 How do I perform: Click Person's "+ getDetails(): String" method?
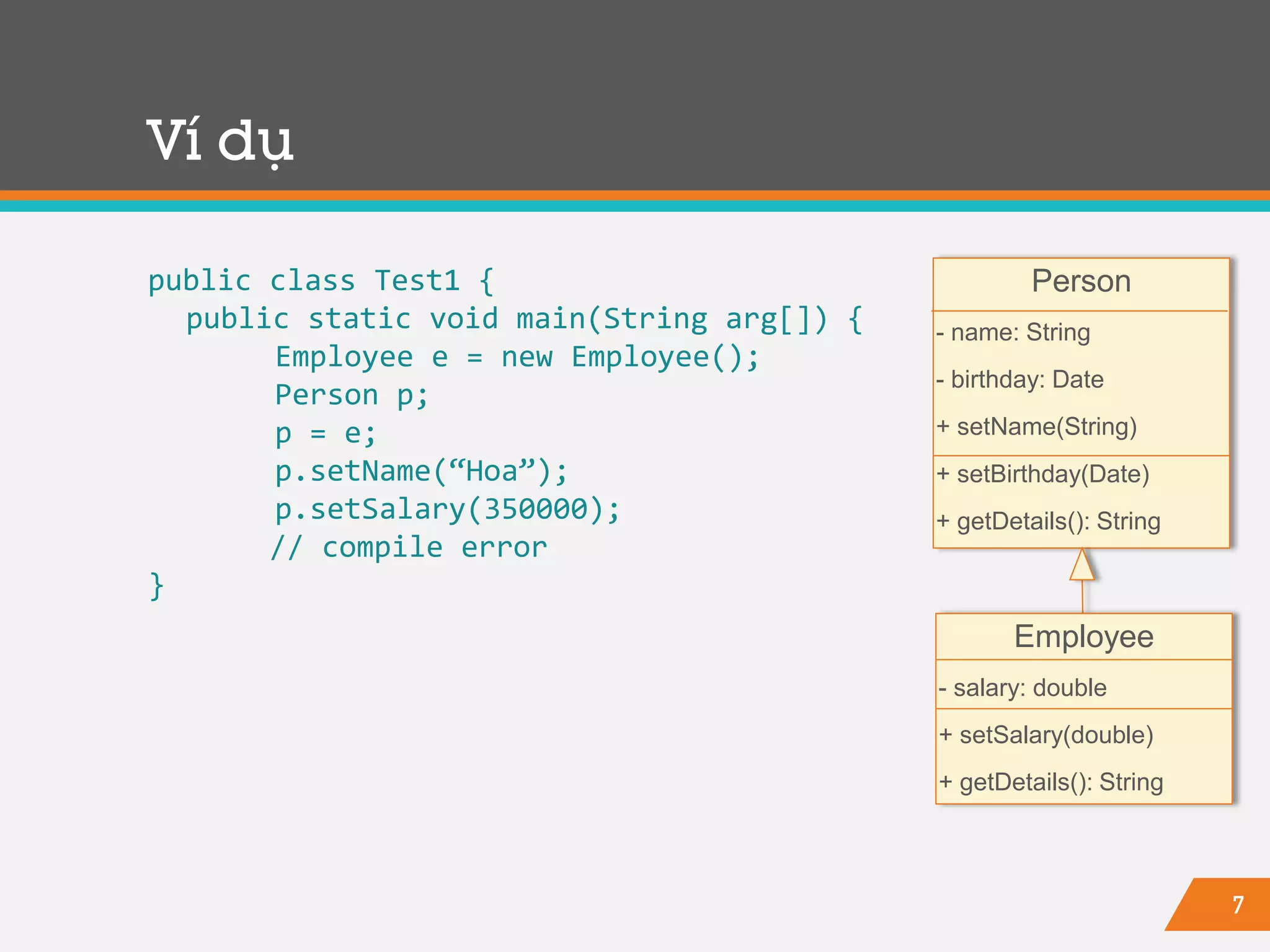pos(1049,521)
